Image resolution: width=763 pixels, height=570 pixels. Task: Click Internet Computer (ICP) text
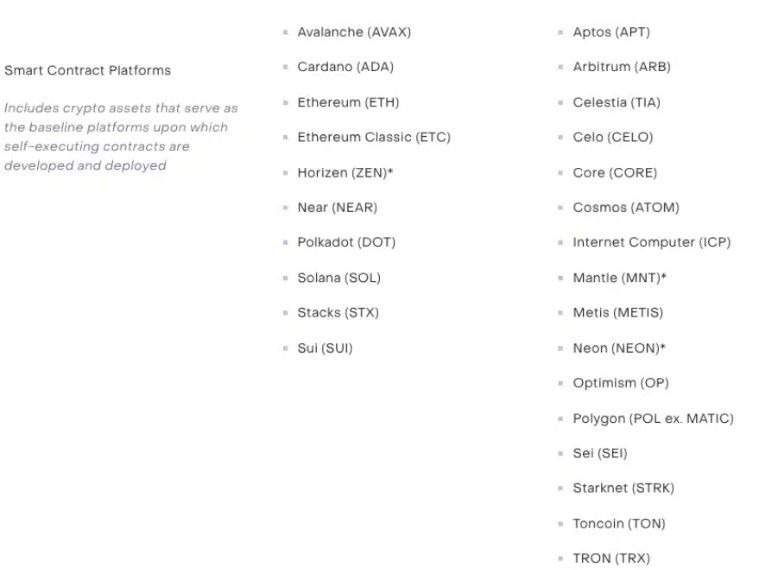point(652,242)
